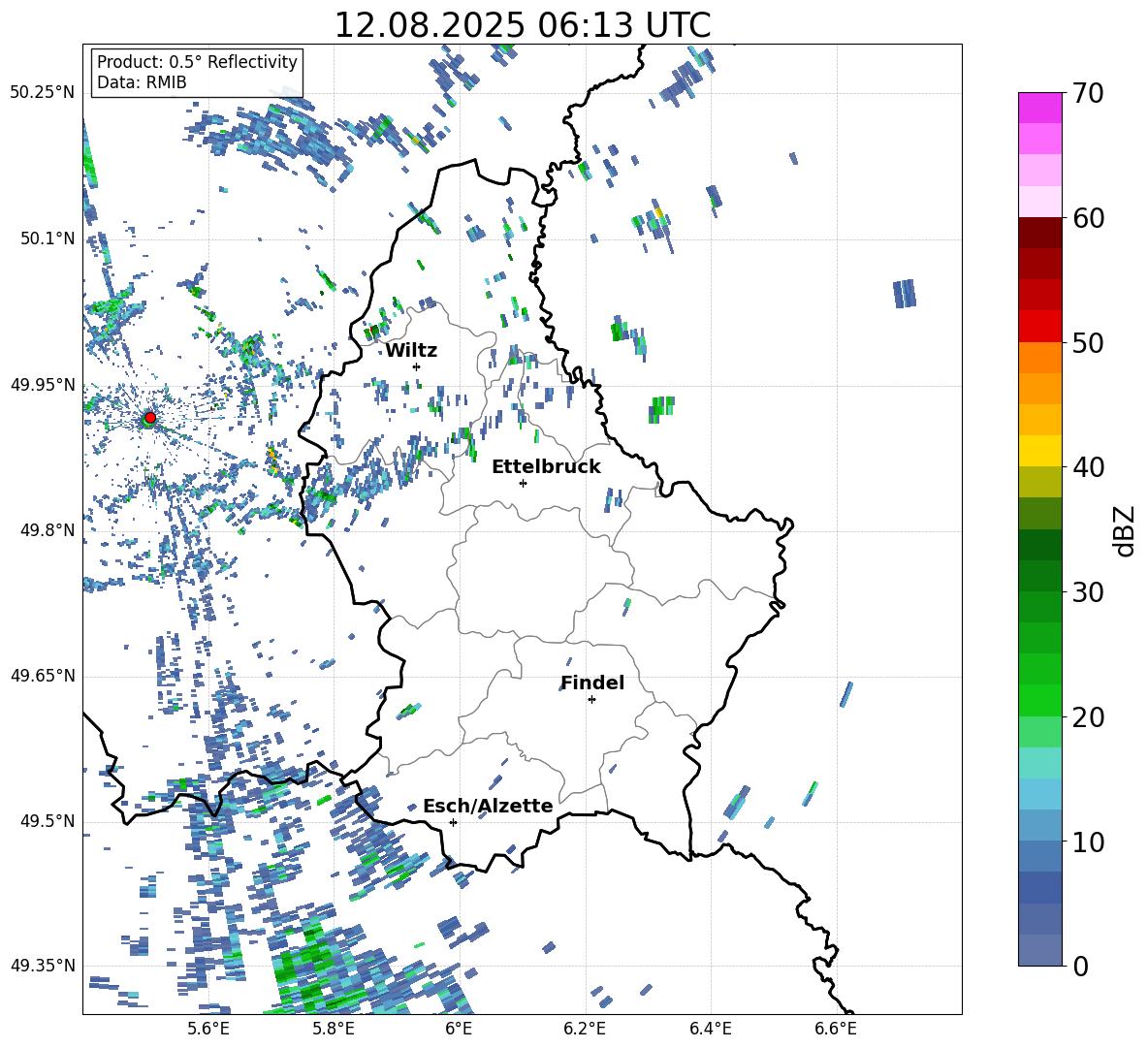Viewport: 1148px width, 1048px height.
Task: Click the Wiltz station cross marker
Action: coord(417,366)
